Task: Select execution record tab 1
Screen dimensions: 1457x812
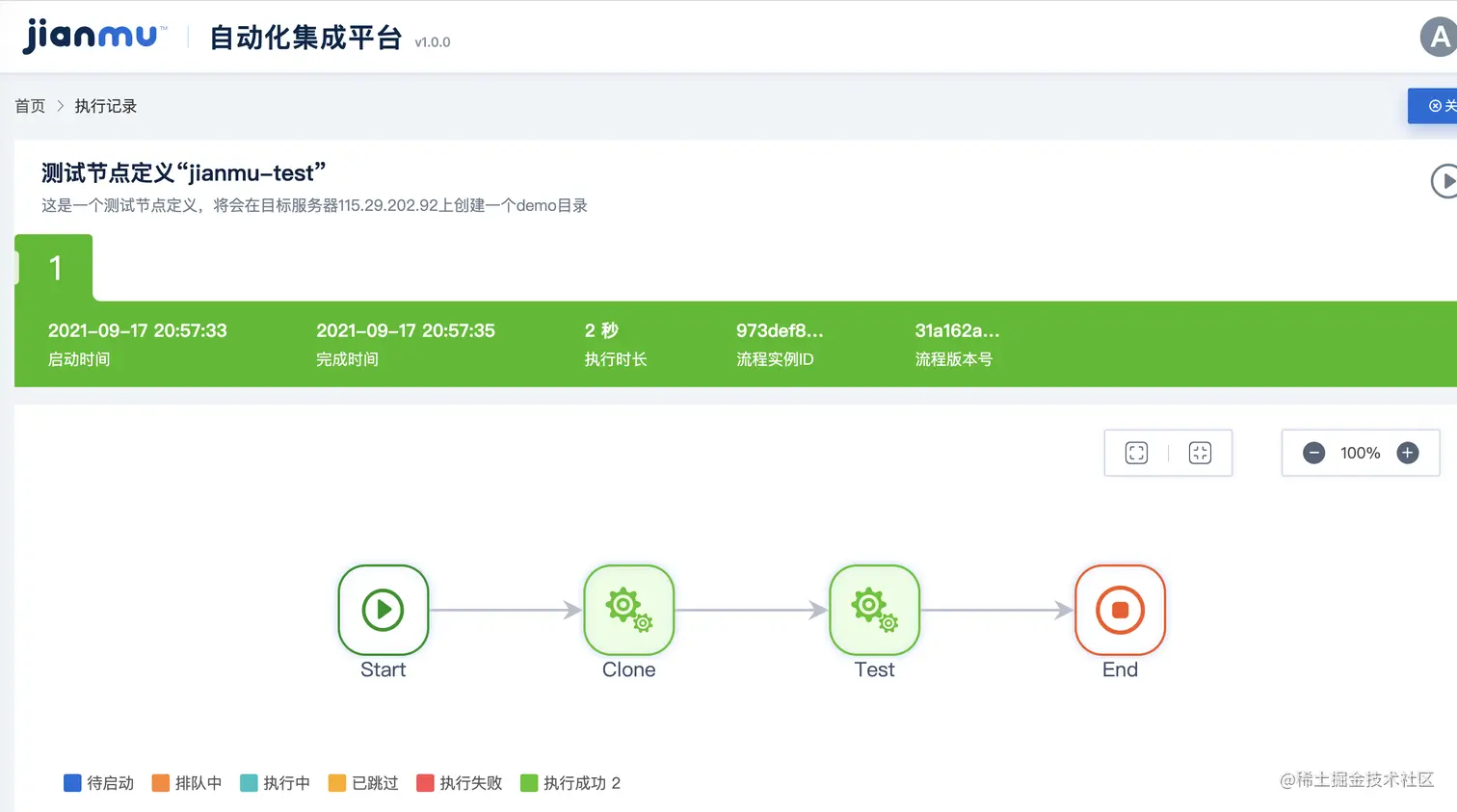Action: click(x=55, y=268)
